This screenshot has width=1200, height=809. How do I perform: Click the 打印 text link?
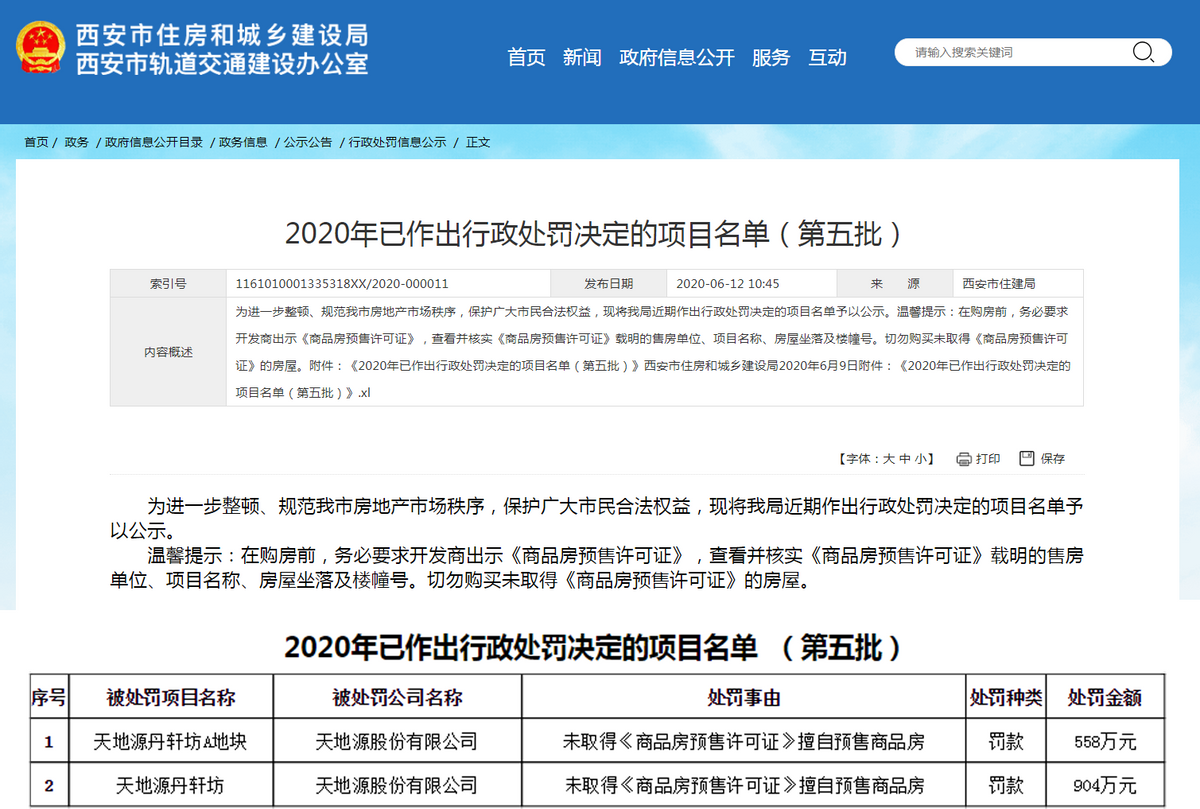[x=988, y=459]
